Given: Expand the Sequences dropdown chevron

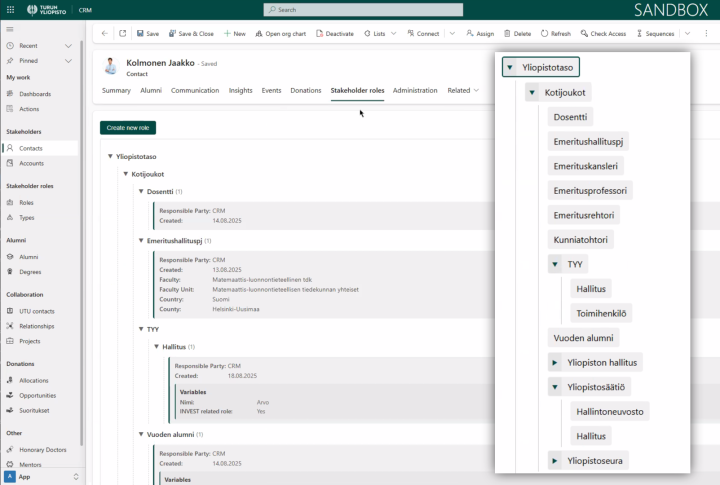Looking at the screenshot, I should (687, 34).
